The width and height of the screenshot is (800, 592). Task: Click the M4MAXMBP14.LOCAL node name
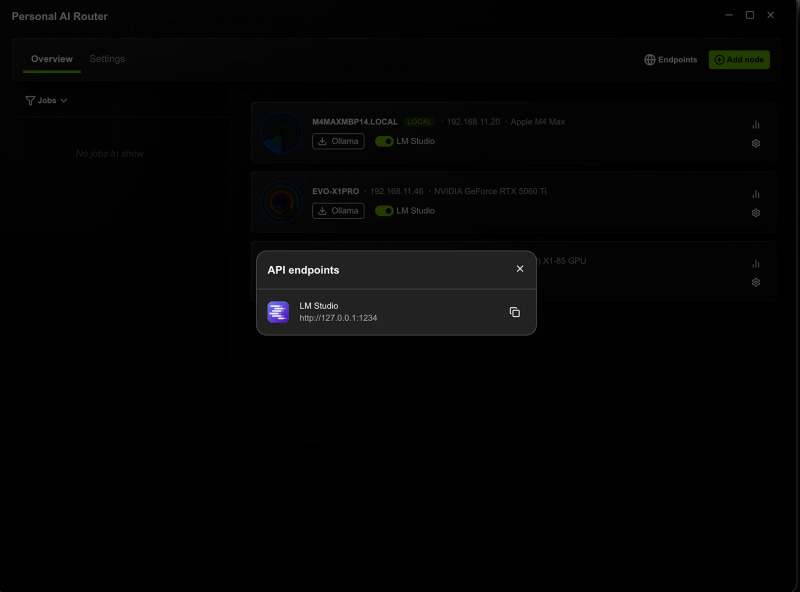coord(355,122)
